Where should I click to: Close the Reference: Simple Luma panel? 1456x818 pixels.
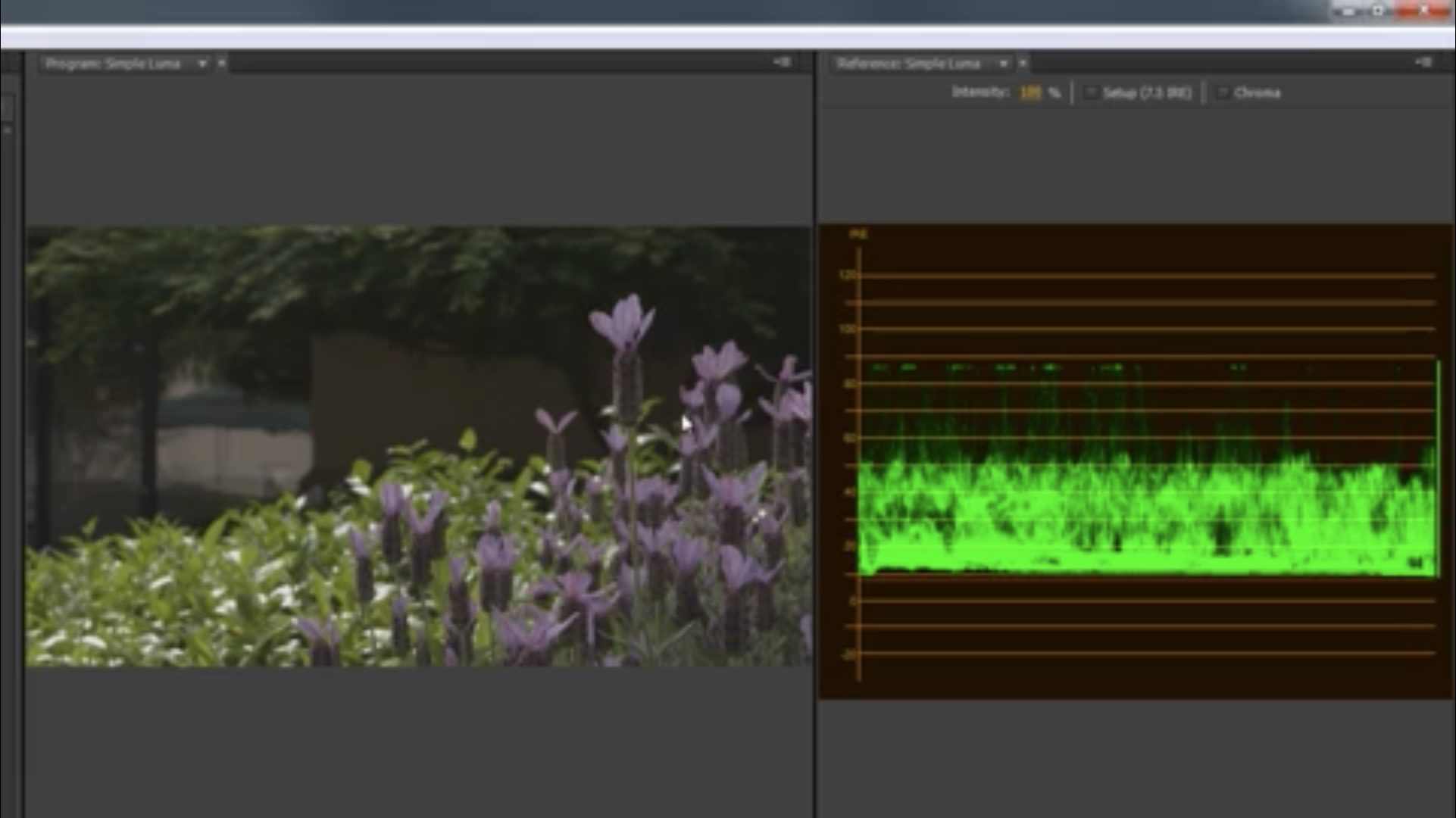coord(1023,64)
